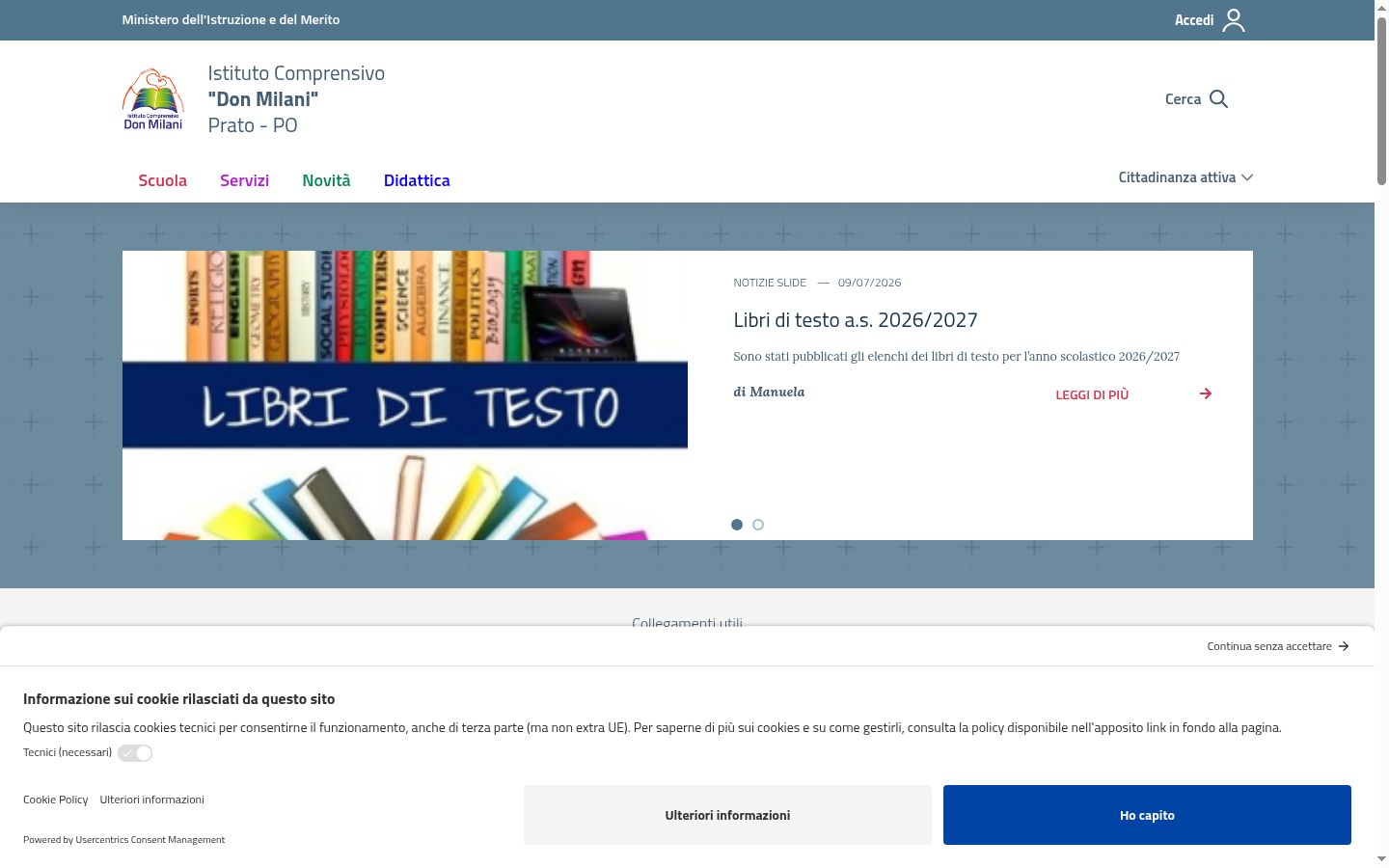Select the first carousel slide indicator dot
Image resolution: width=1389 pixels, height=868 pixels.
[737, 525]
